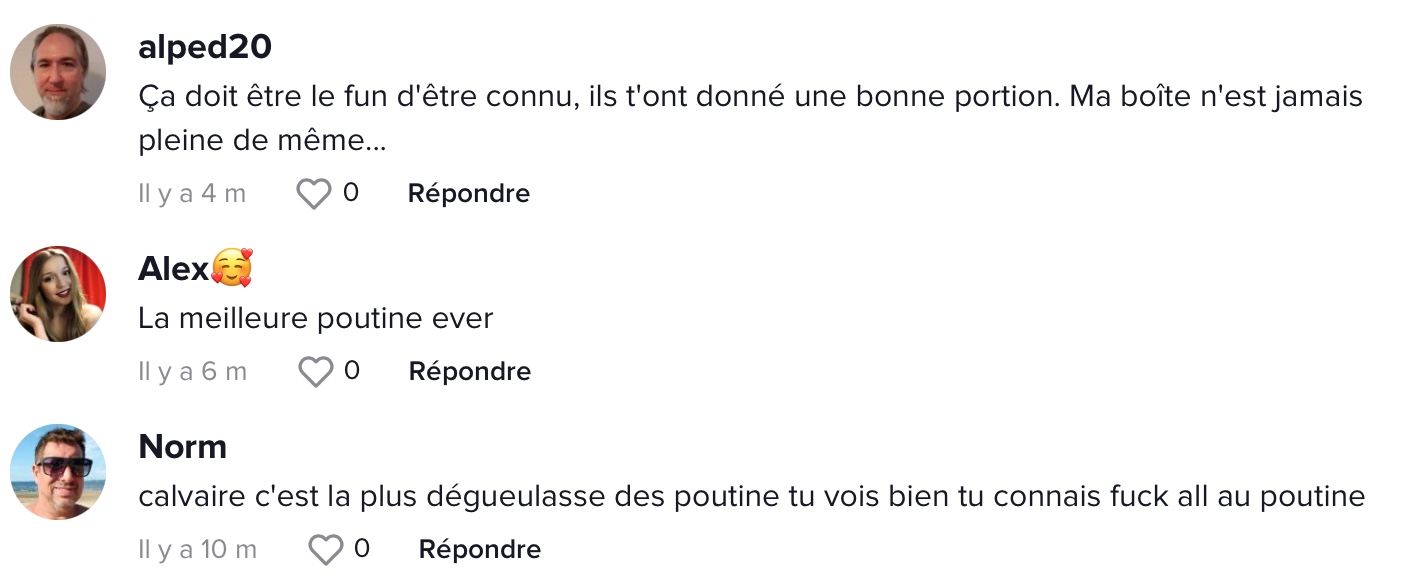Viewport: 1428px width, 586px height.
Task: Click the "Il y a 10 m" timestamp
Action: [x=198, y=549]
